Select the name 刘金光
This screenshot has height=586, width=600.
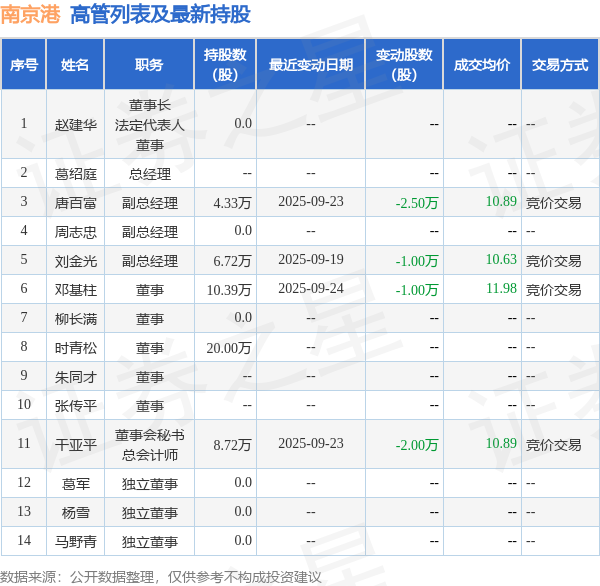pos(75,261)
